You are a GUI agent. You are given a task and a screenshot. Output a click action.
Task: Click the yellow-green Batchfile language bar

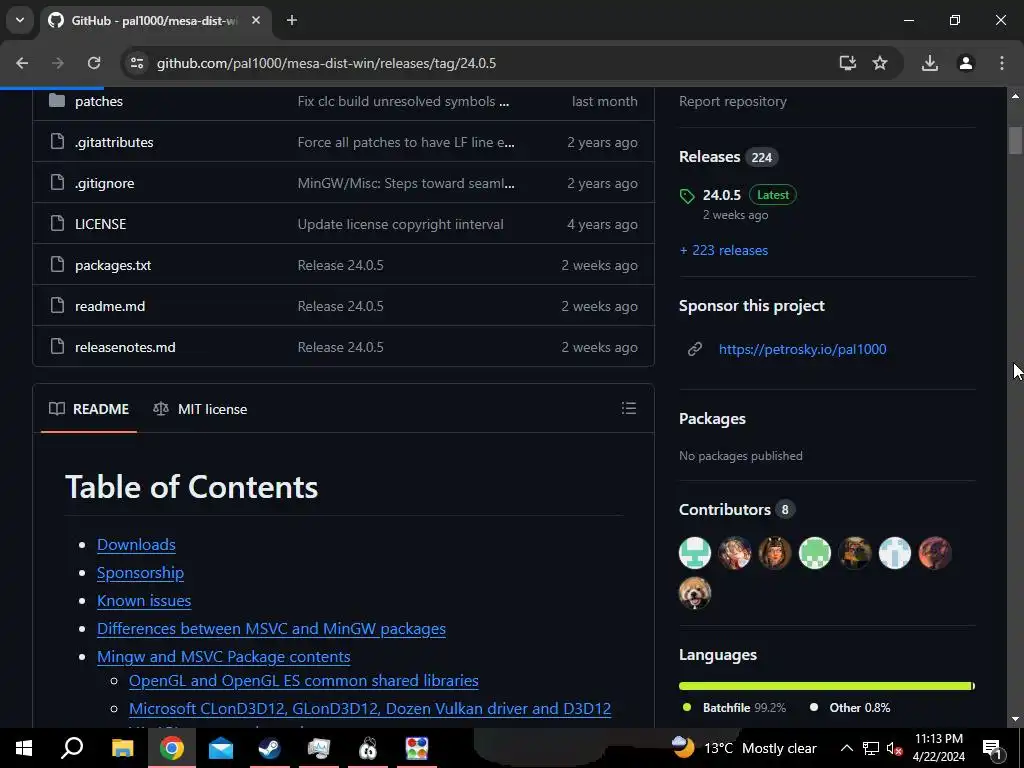[825, 686]
